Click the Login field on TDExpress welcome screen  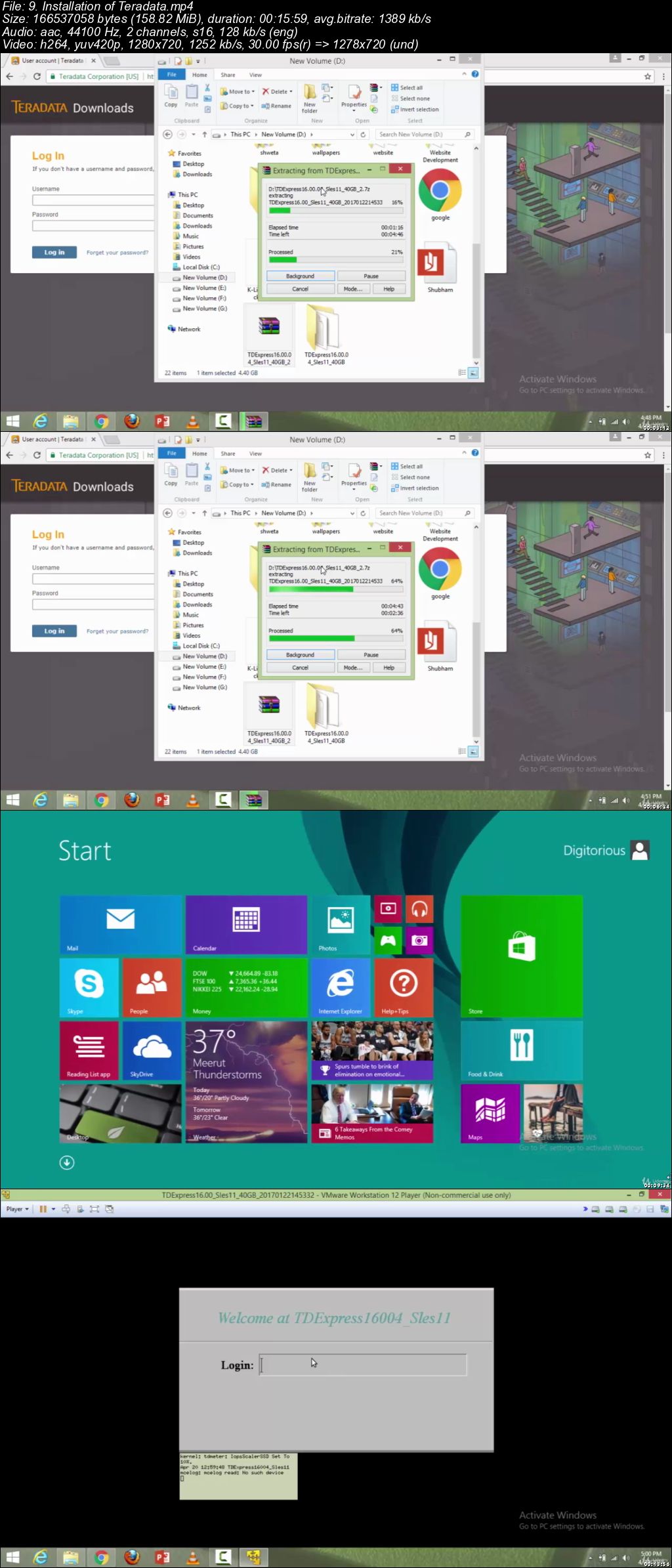click(x=363, y=1365)
